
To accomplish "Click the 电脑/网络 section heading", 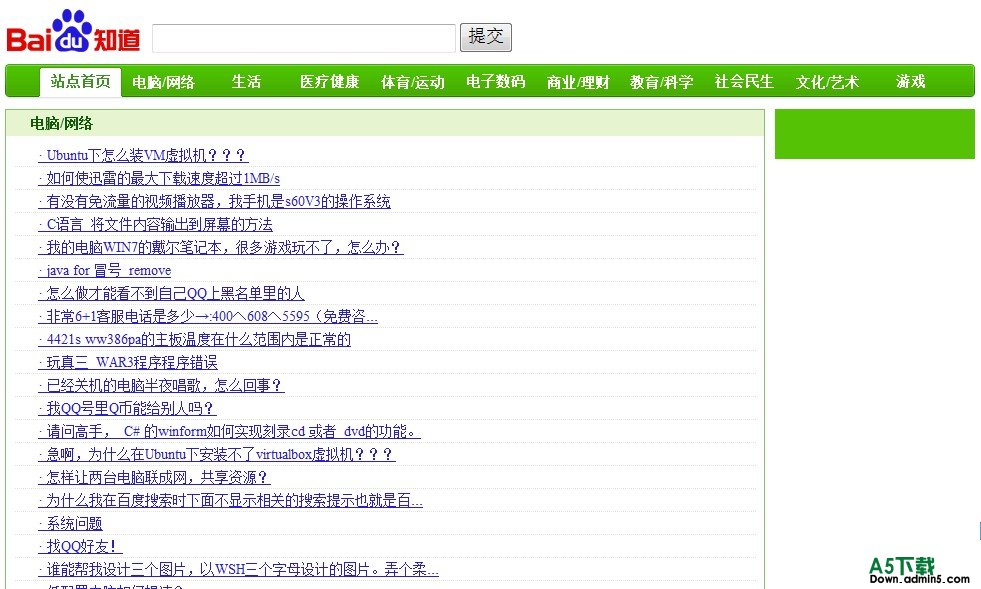I will tap(61, 123).
